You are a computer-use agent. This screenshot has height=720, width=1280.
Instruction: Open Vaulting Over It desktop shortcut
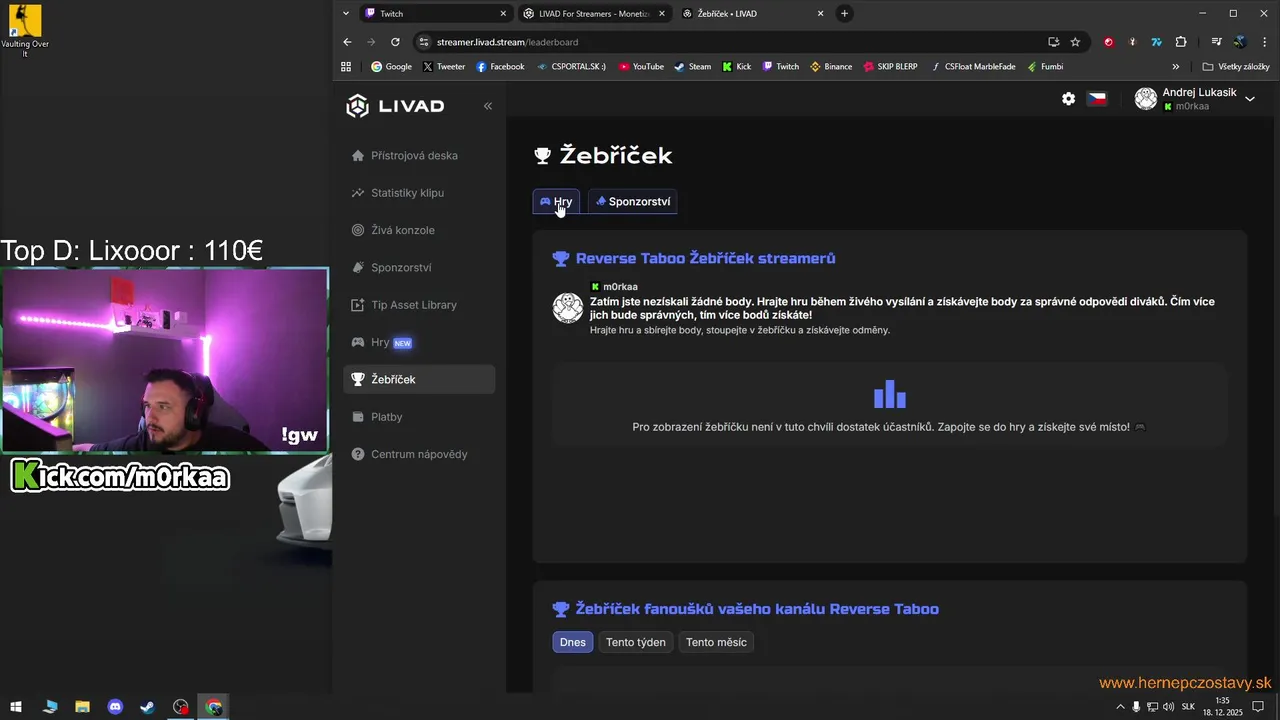tap(25, 30)
